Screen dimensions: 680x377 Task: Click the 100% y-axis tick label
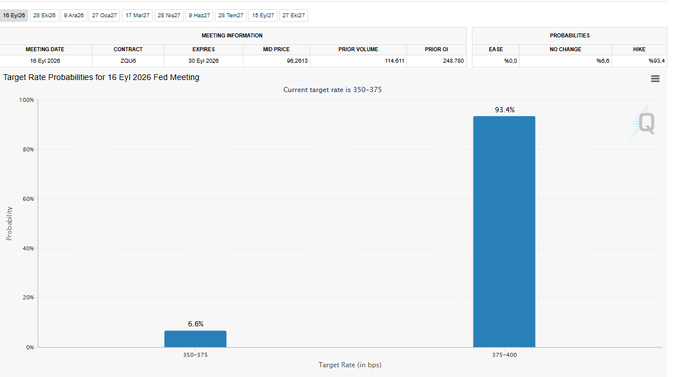coord(26,100)
